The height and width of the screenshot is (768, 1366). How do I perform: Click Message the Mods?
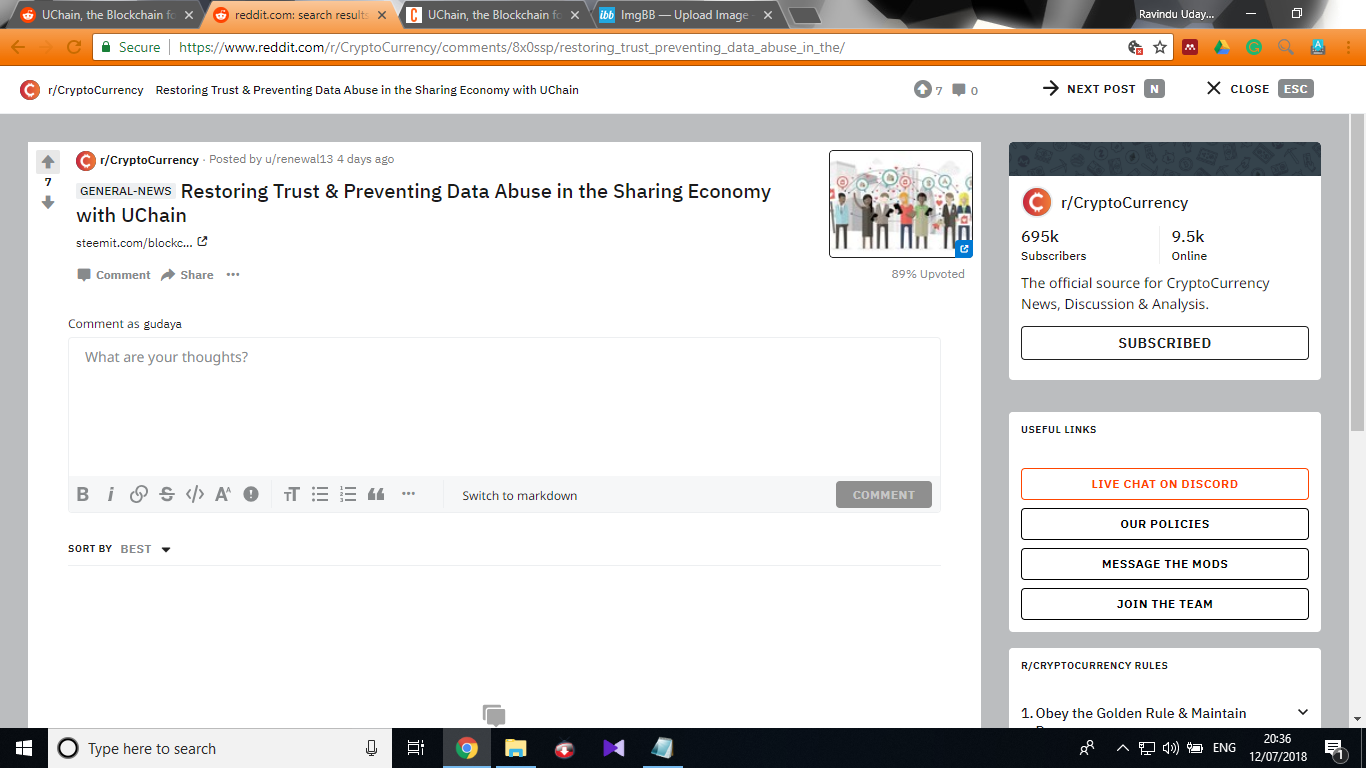click(1164, 564)
